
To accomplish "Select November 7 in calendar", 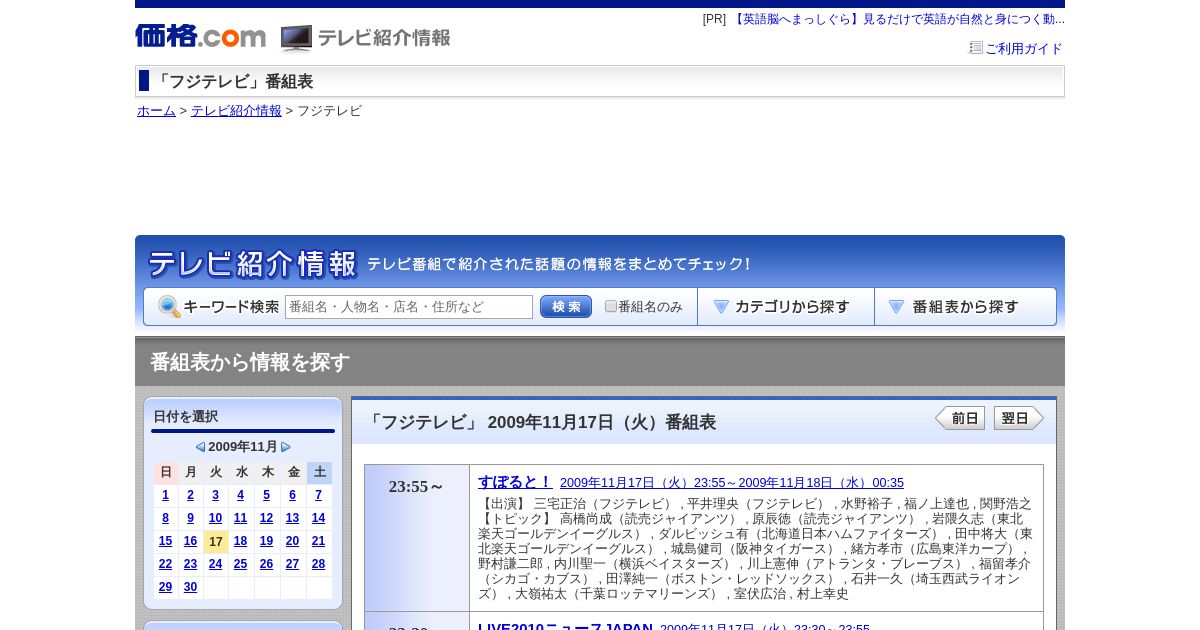I will click(x=318, y=495).
